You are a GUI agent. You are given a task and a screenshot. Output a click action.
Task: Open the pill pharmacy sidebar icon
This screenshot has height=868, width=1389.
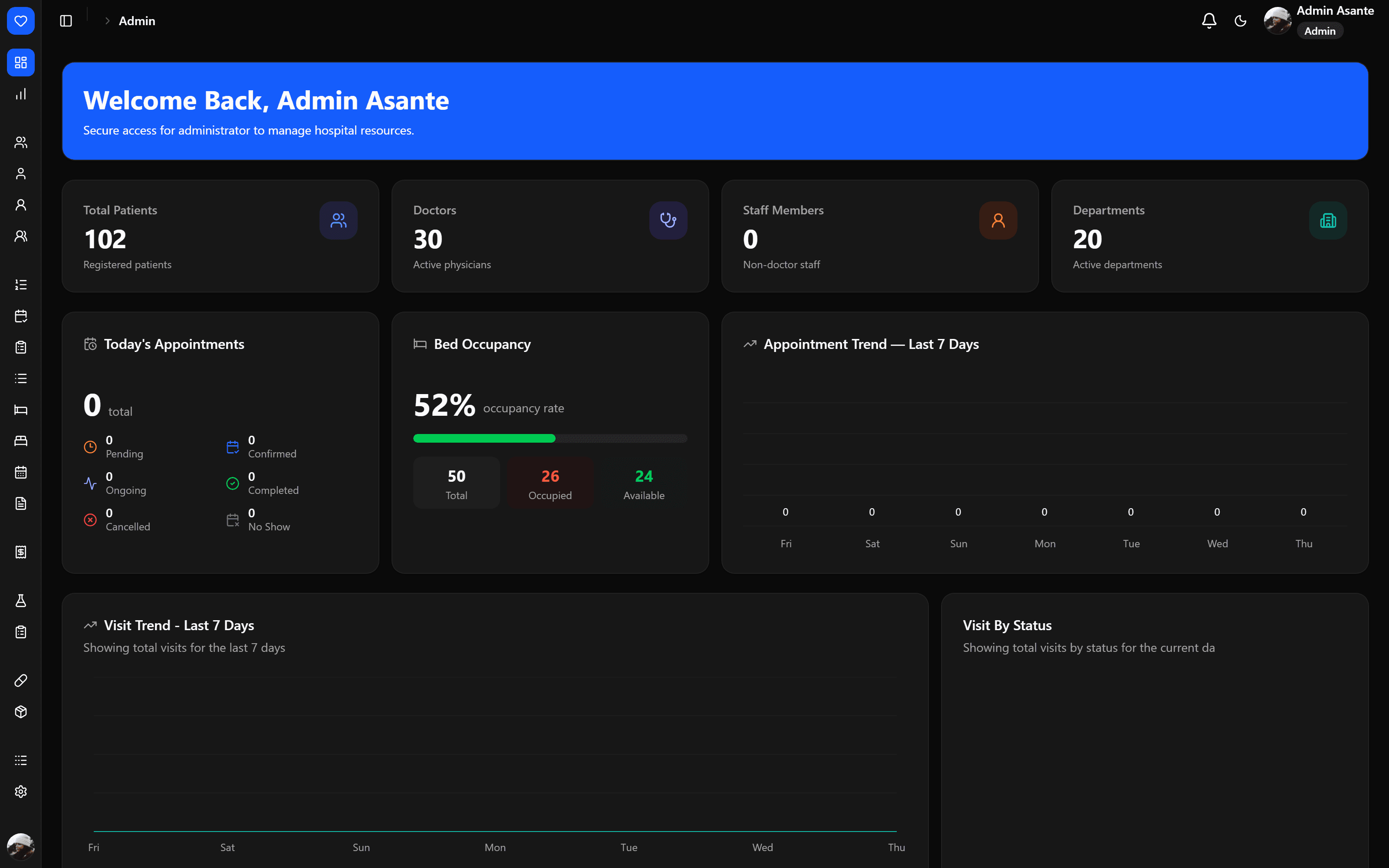(21, 681)
